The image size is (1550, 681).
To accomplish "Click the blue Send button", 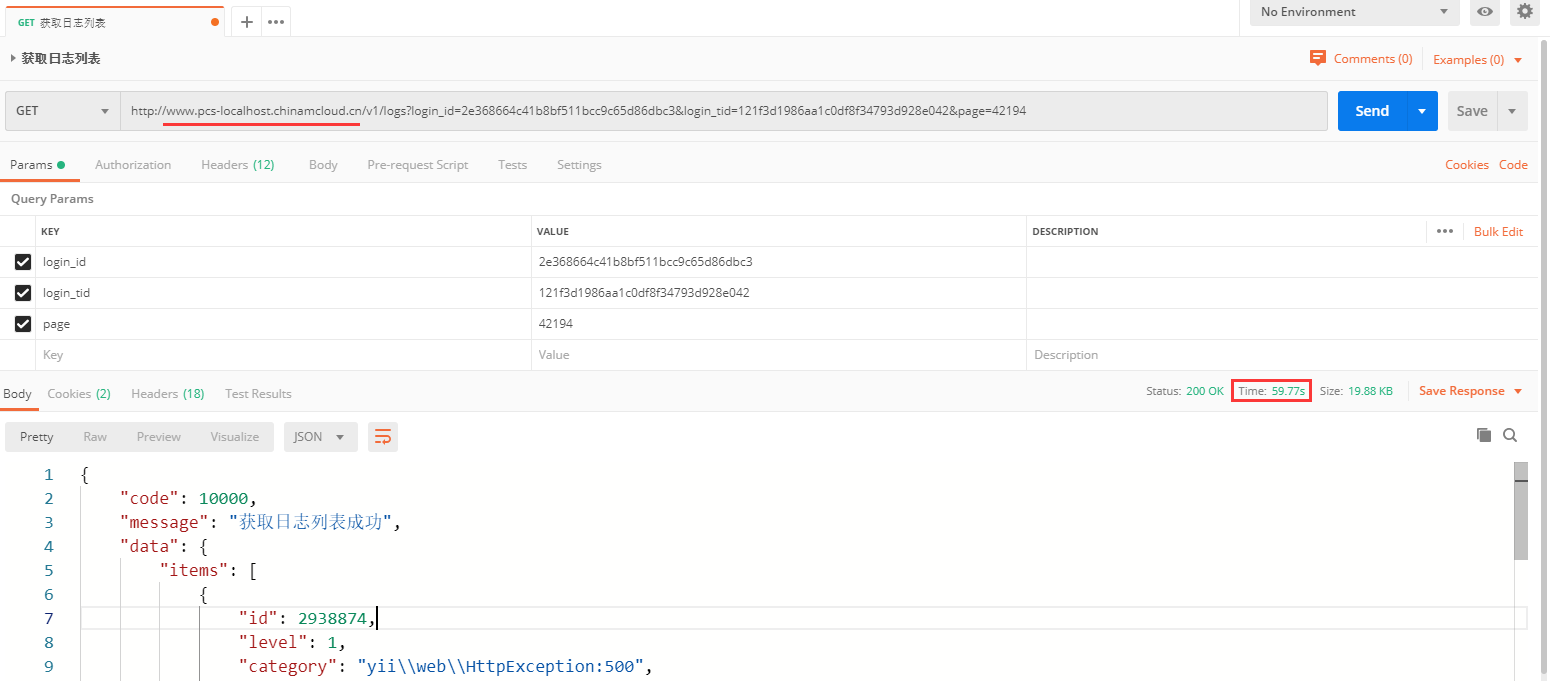I will [x=1371, y=111].
